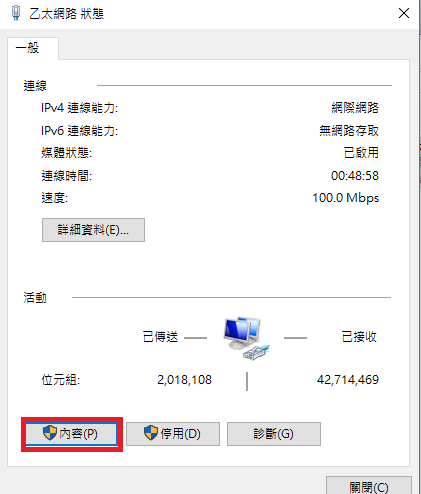The image size is (421, 494).
Task: Click the received bytes 42,714,469 value
Action: 348,380
